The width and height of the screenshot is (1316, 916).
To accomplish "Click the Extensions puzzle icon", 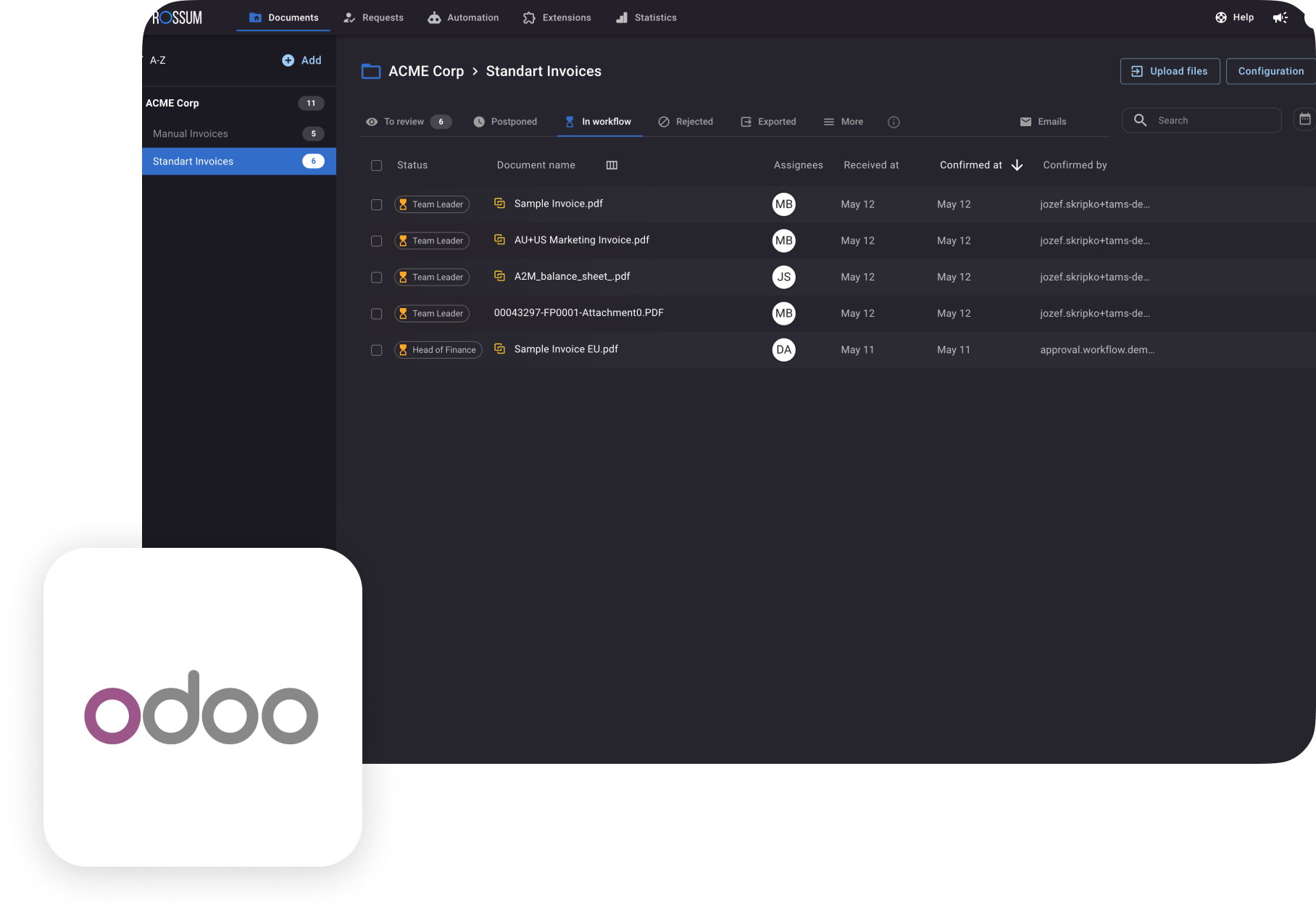I will tap(529, 17).
